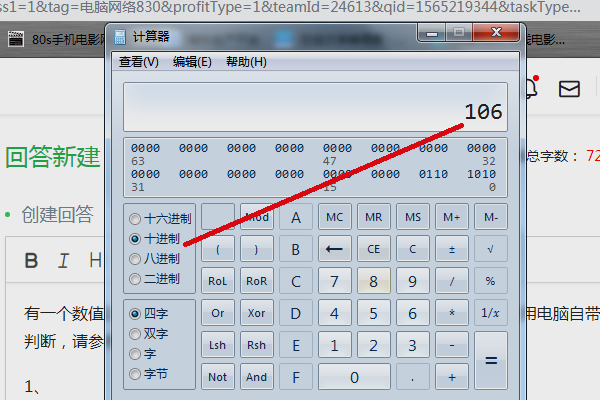Click the decimal point key
600x400 pixels.
click(412, 377)
